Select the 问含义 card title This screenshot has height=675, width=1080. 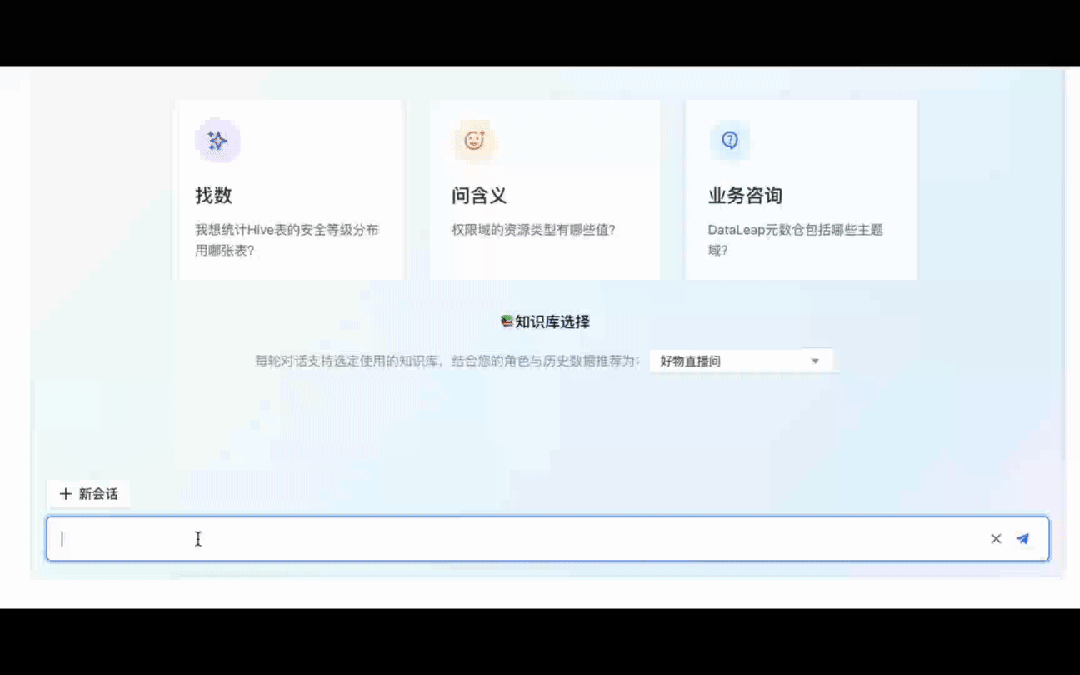pos(479,196)
